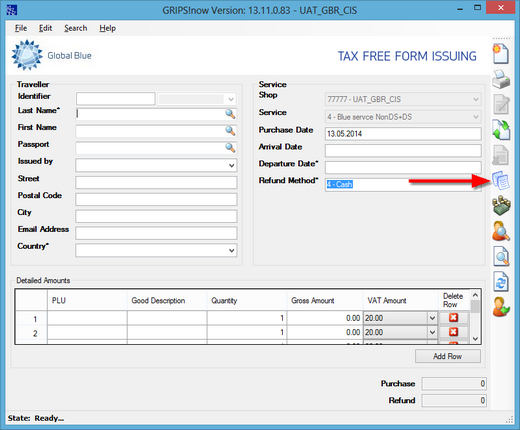Expand the Shop dropdown
The height and width of the screenshot is (430, 520).
pos(476,99)
